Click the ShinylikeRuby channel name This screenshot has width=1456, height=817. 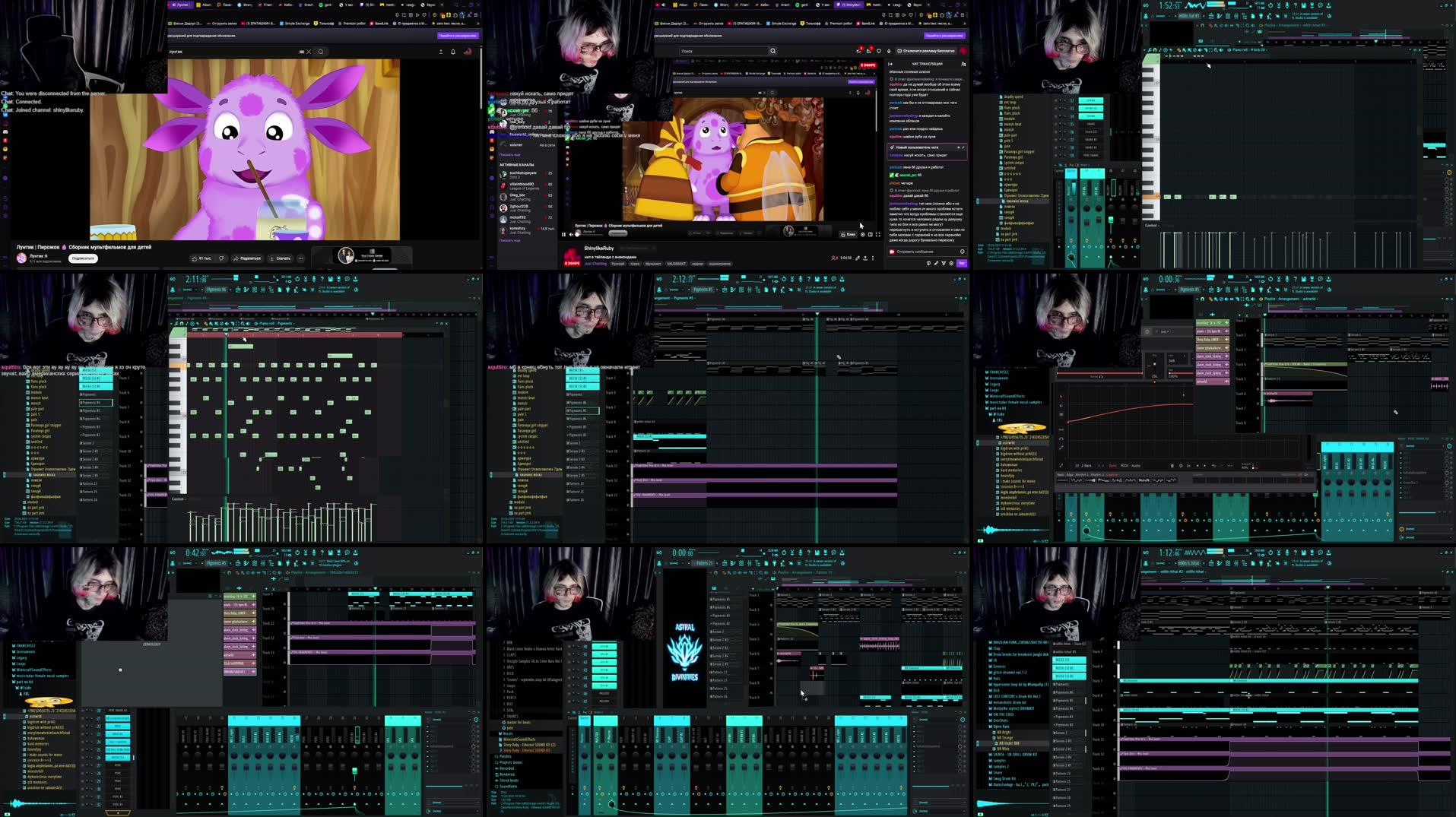point(599,248)
